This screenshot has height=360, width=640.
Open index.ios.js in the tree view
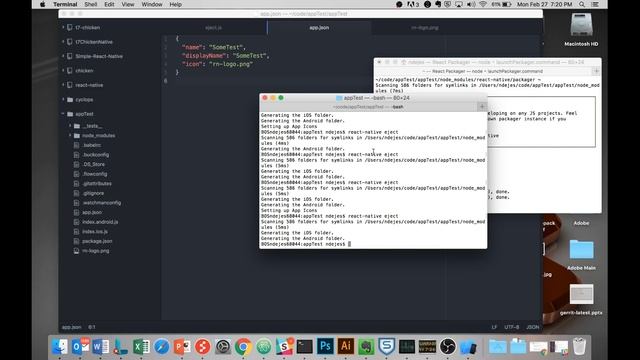95,231
